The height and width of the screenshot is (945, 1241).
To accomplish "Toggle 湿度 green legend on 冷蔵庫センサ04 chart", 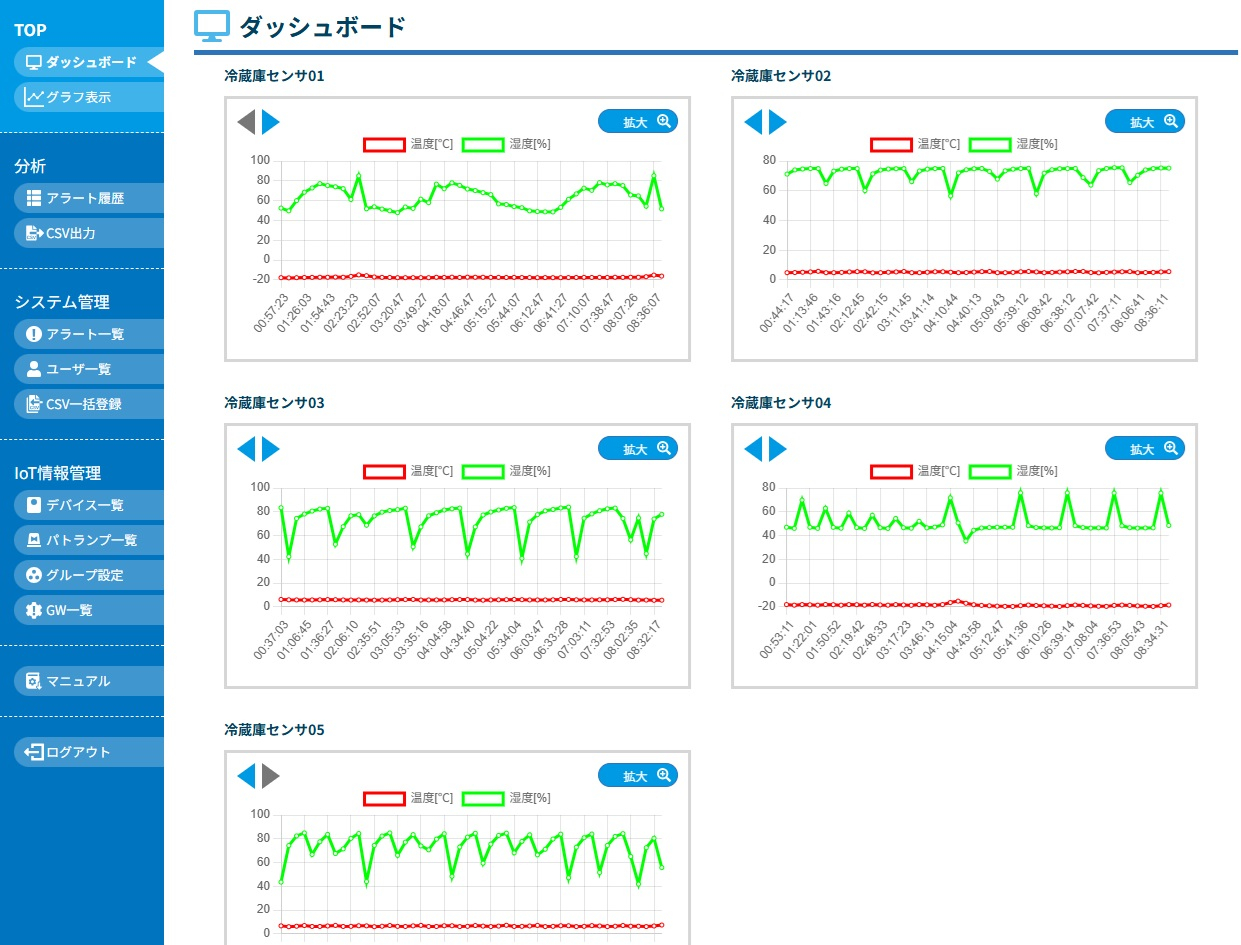I will [x=989, y=471].
